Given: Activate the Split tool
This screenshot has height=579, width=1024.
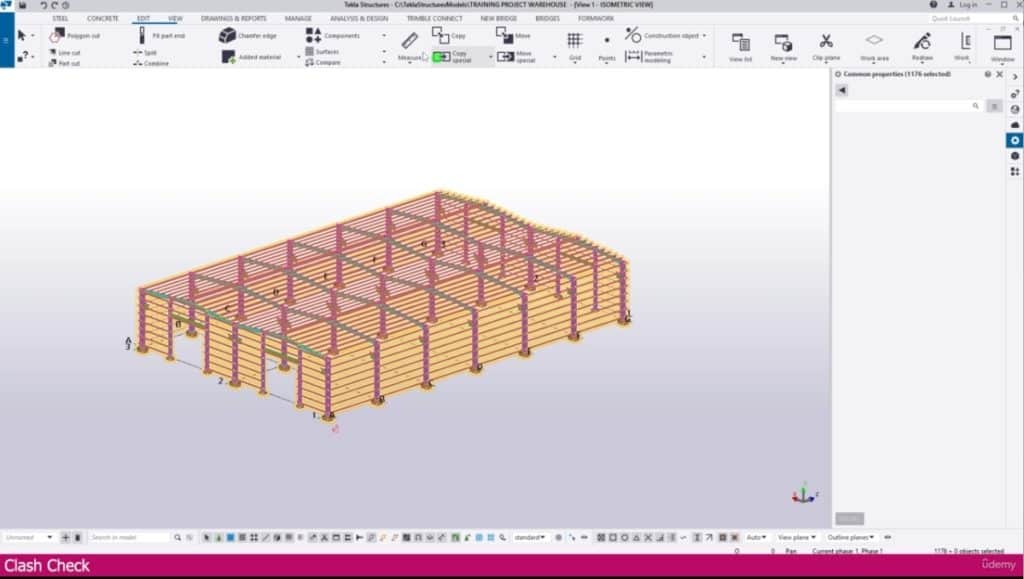Looking at the screenshot, I should [x=145, y=52].
